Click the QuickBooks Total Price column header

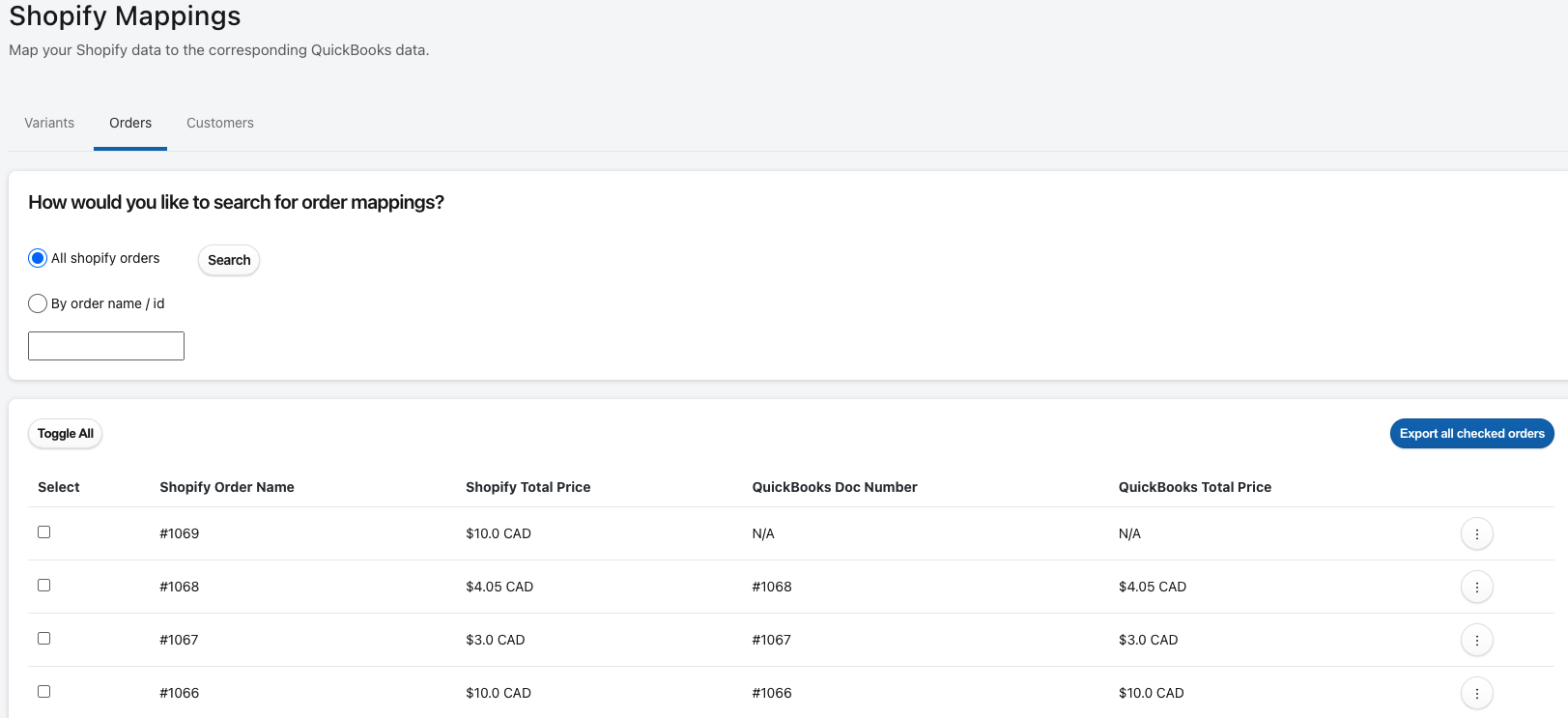(x=1195, y=487)
